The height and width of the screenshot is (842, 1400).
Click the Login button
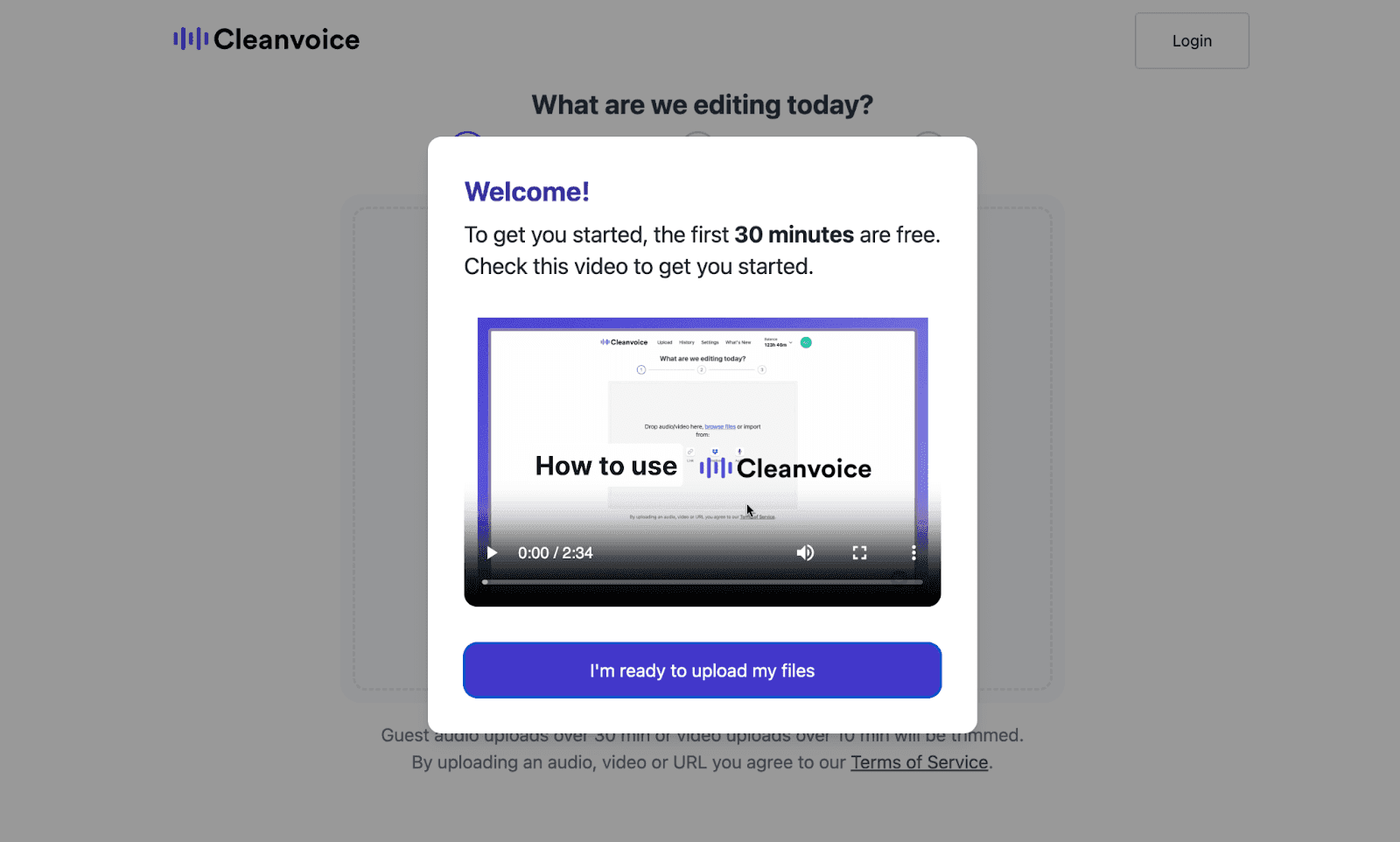(1192, 40)
